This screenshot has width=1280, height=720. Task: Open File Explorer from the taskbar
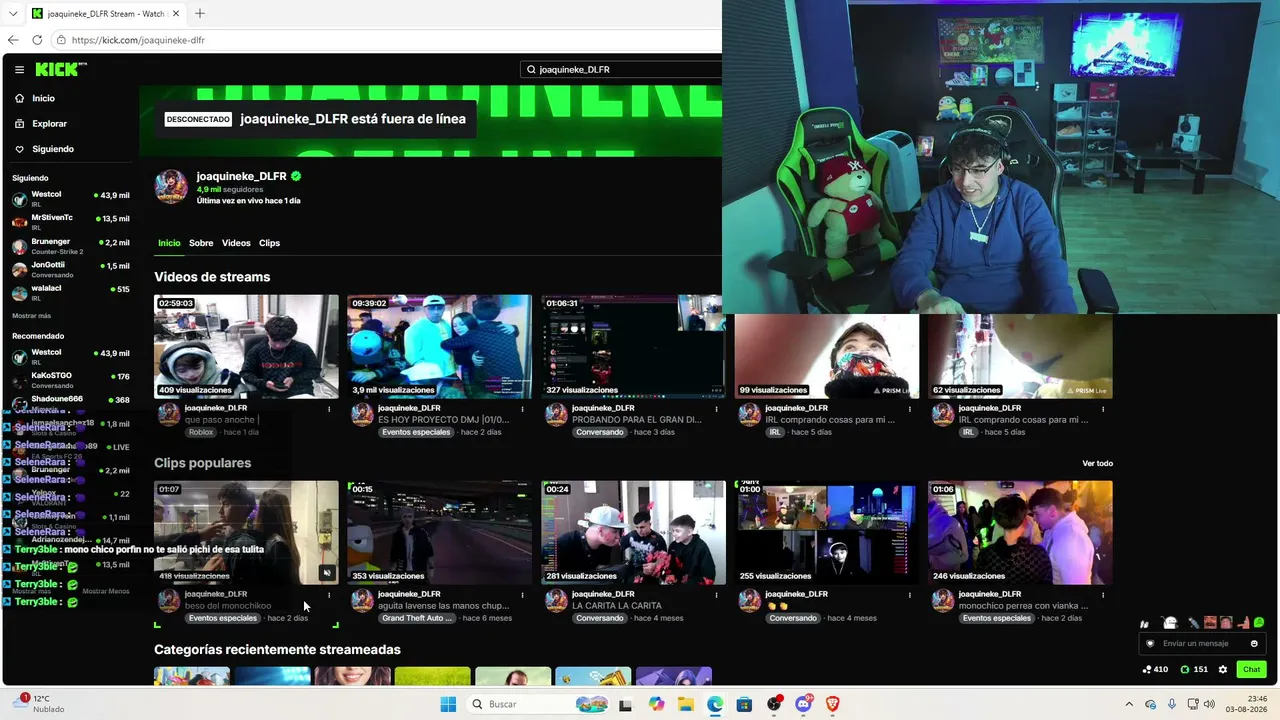click(686, 704)
